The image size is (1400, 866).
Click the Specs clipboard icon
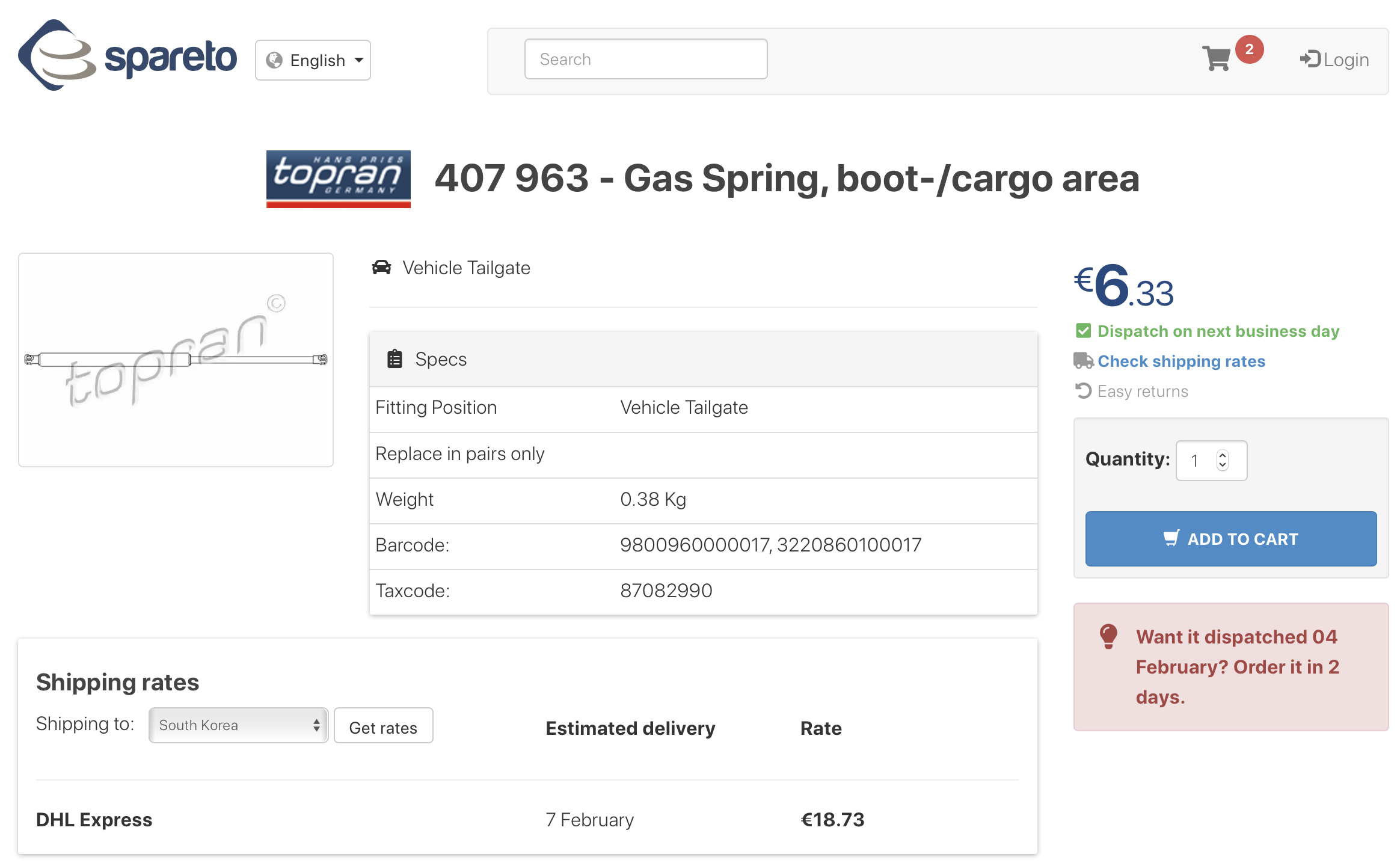pyautogui.click(x=395, y=359)
